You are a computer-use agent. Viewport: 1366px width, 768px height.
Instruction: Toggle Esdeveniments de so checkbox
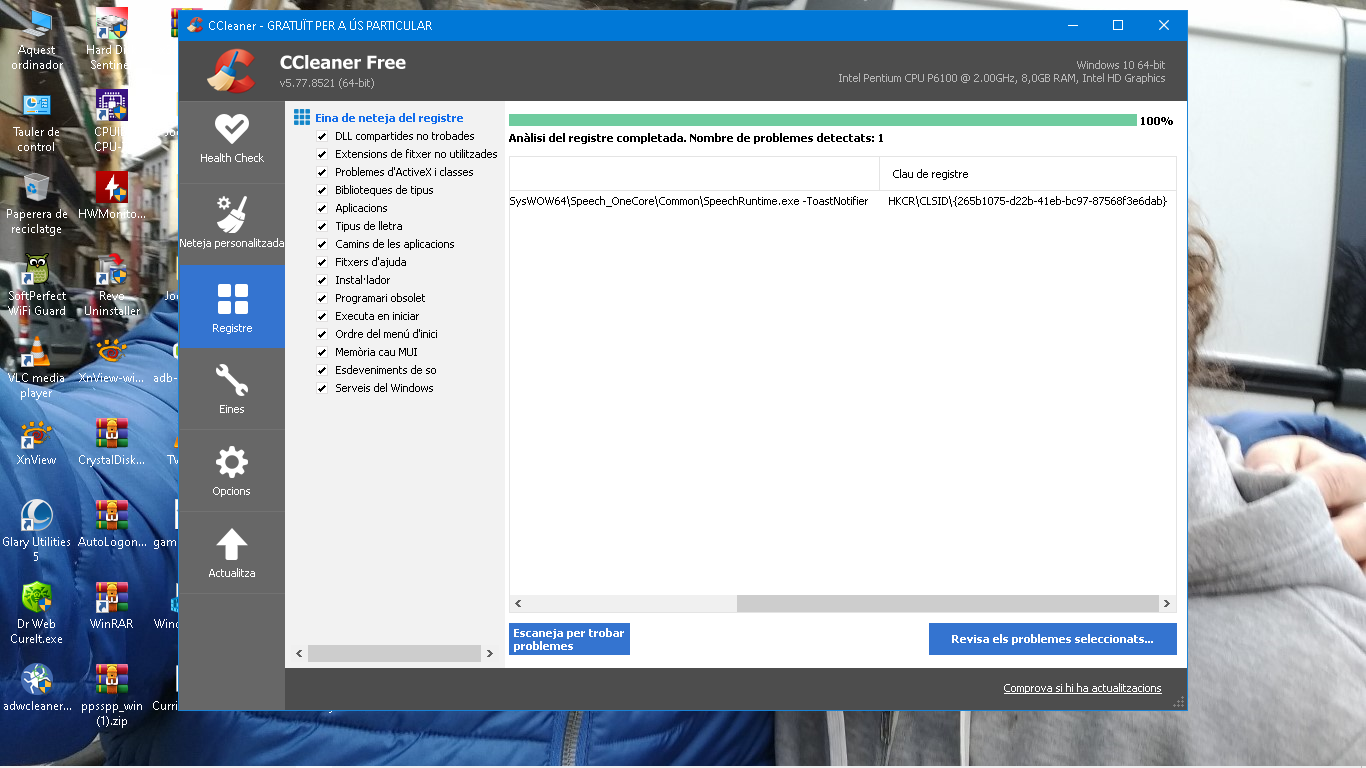(x=322, y=370)
